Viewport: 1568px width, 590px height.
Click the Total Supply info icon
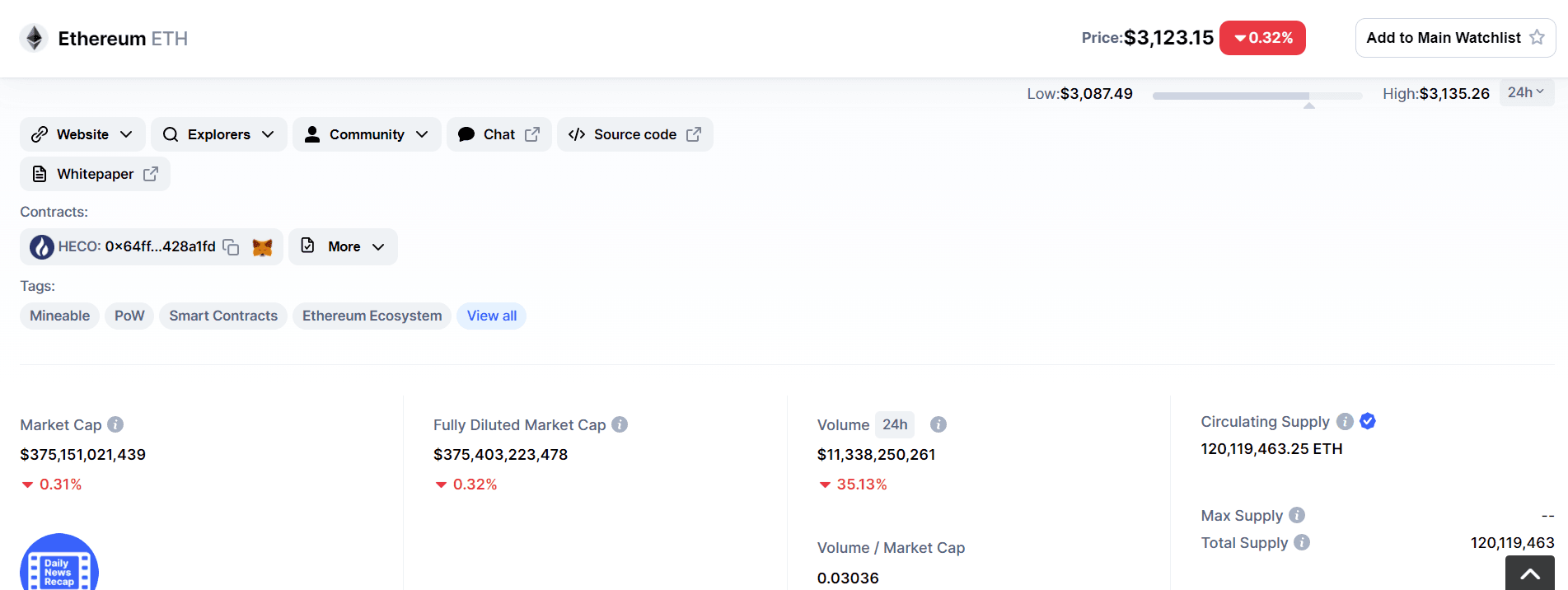[1302, 542]
